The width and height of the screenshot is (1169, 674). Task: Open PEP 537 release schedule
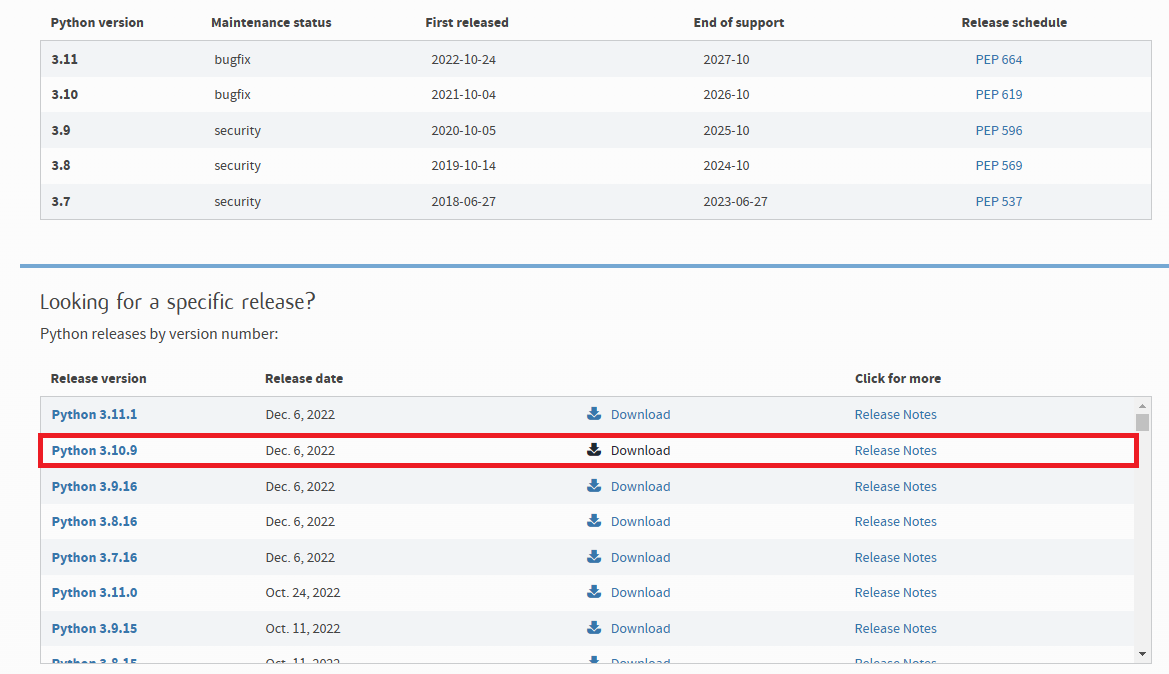click(x=998, y=201)
